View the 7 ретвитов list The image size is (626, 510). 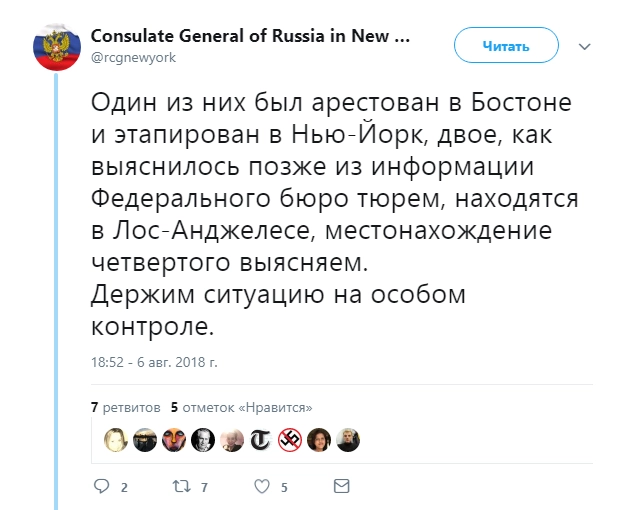(125, 407)
